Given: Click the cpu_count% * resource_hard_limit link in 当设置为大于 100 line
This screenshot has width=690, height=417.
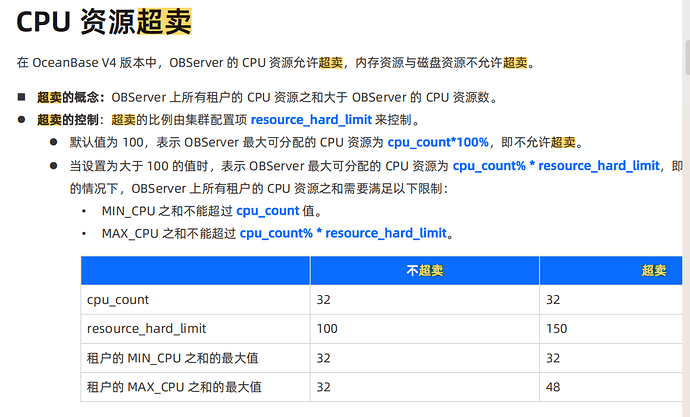Looking at the screenshot, I should pyautogui.click(x=556, y=165).
